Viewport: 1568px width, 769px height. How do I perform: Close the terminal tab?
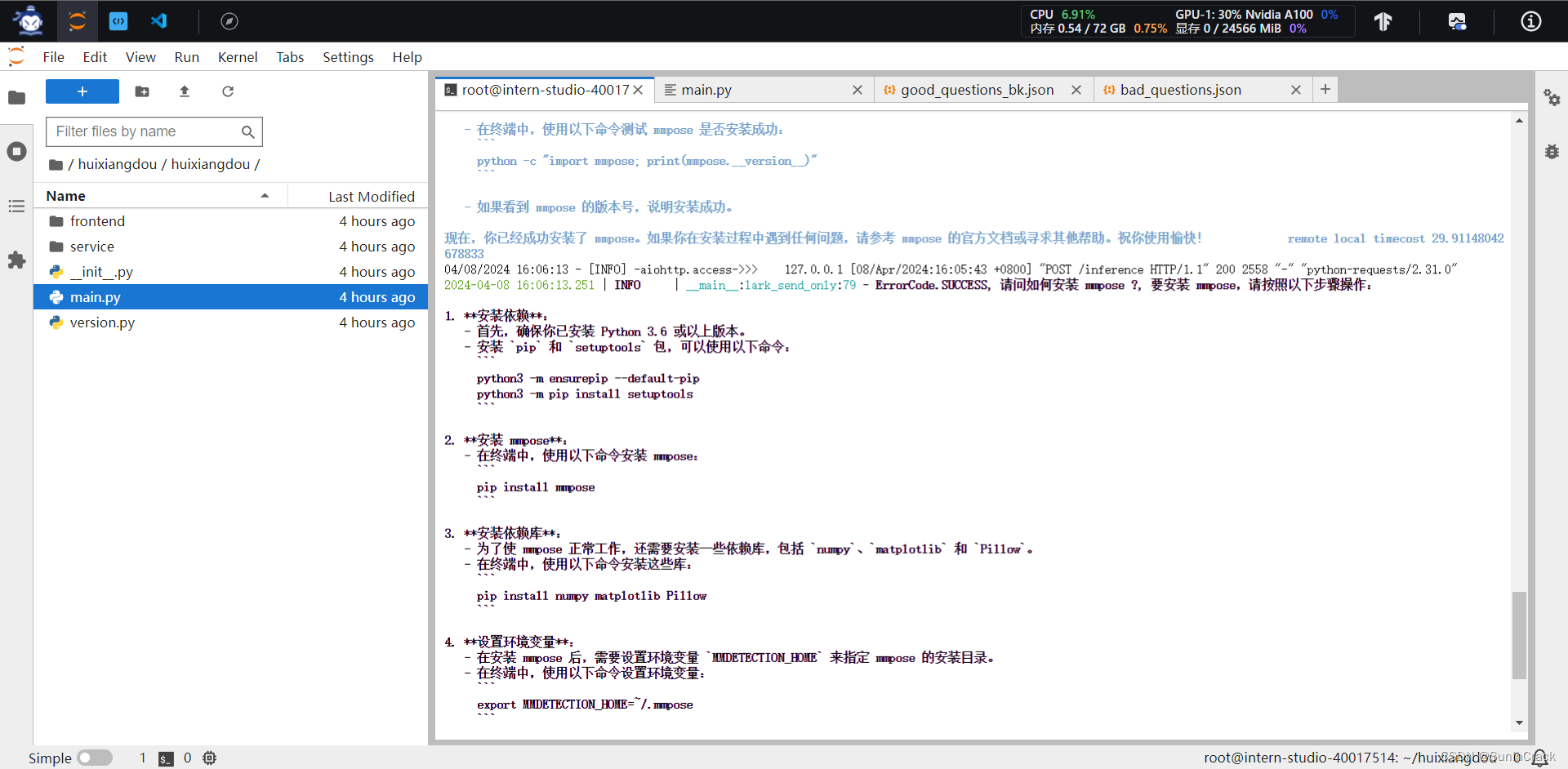pos(638,90)
